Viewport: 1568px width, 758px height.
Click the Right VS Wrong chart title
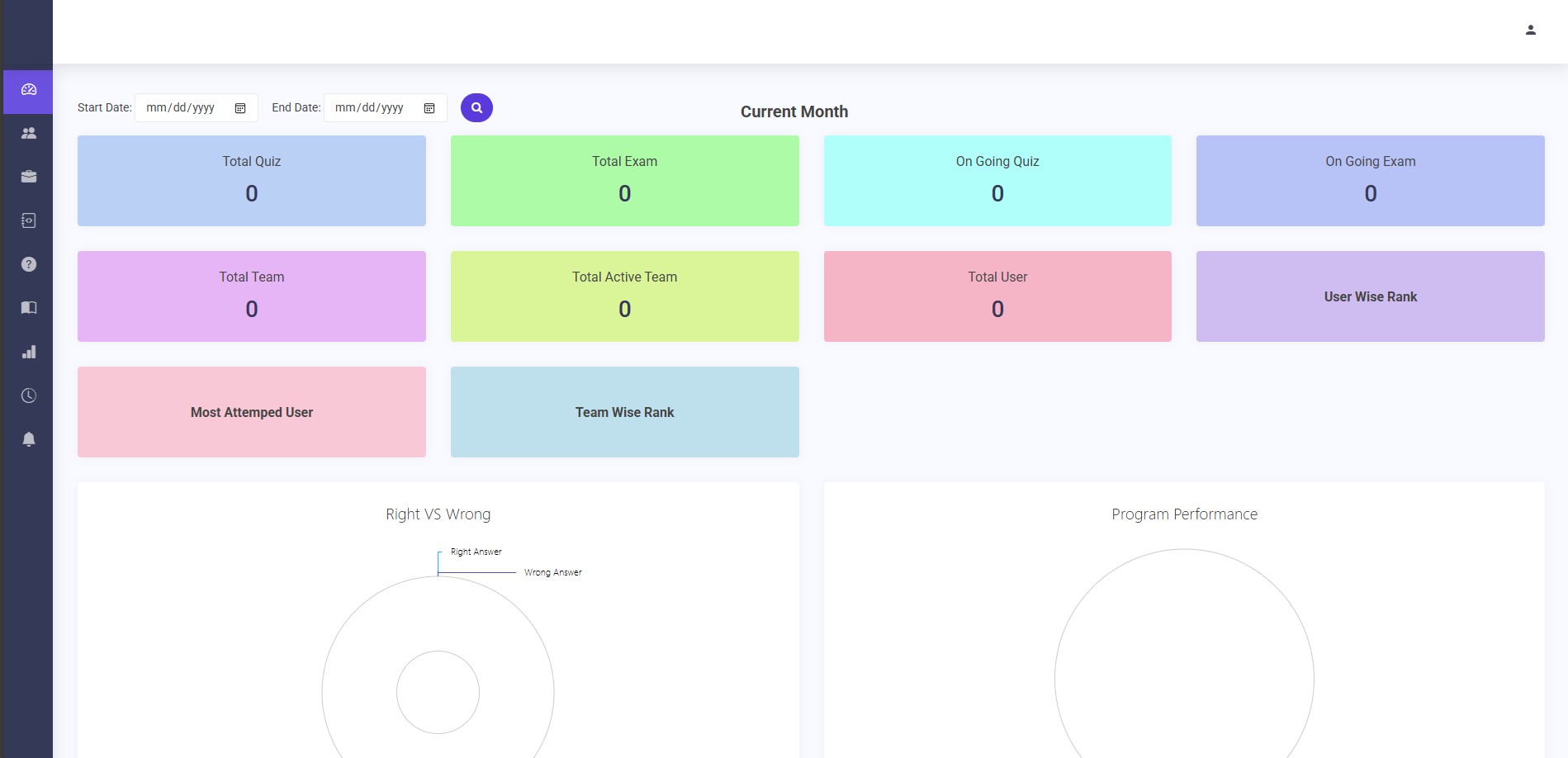438,514
